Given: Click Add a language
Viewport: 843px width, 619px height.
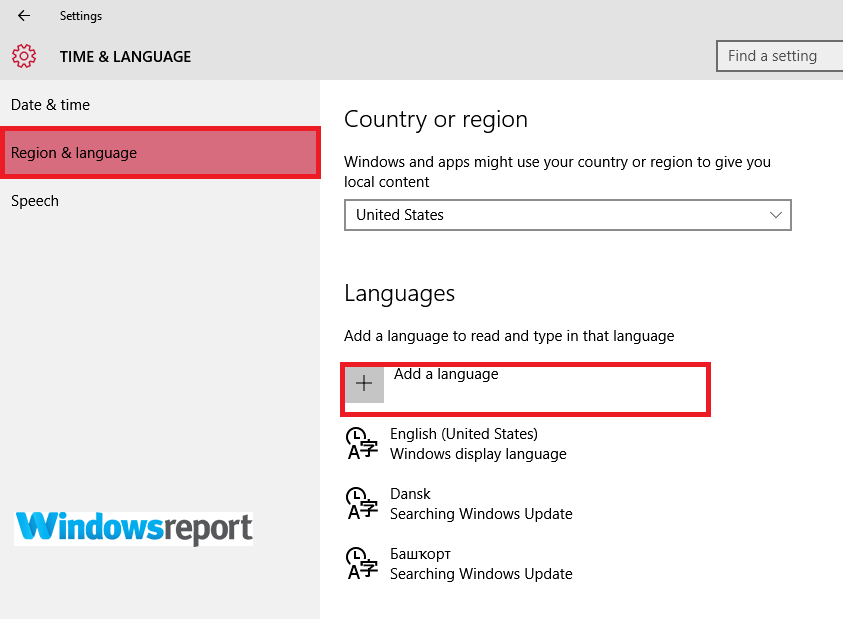Looking at the screenshot, I should [x=444, y=374].
